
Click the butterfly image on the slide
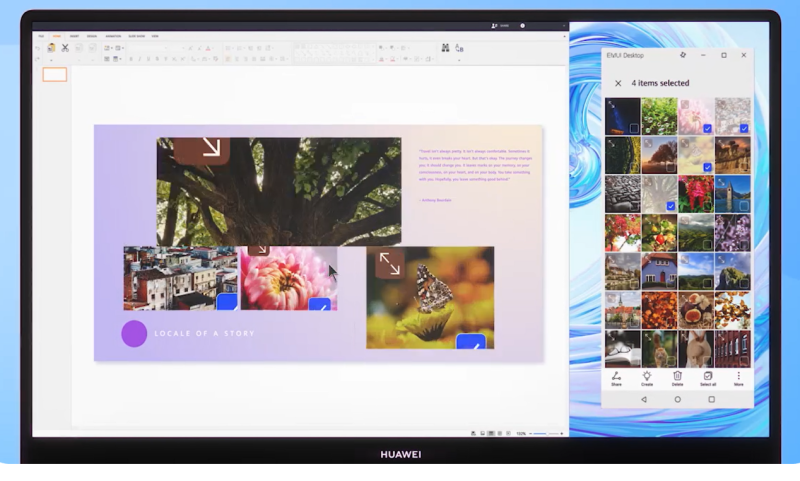click(430, 297)
